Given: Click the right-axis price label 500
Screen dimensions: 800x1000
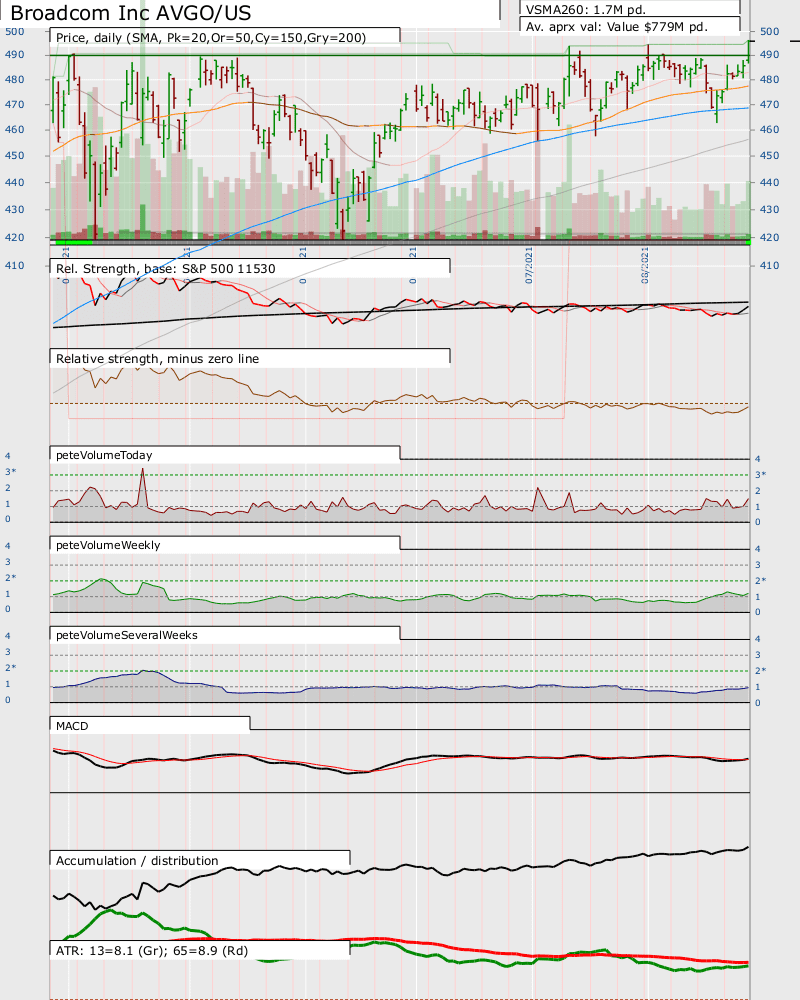Looking at the screenshot, I should coord(769,31).
